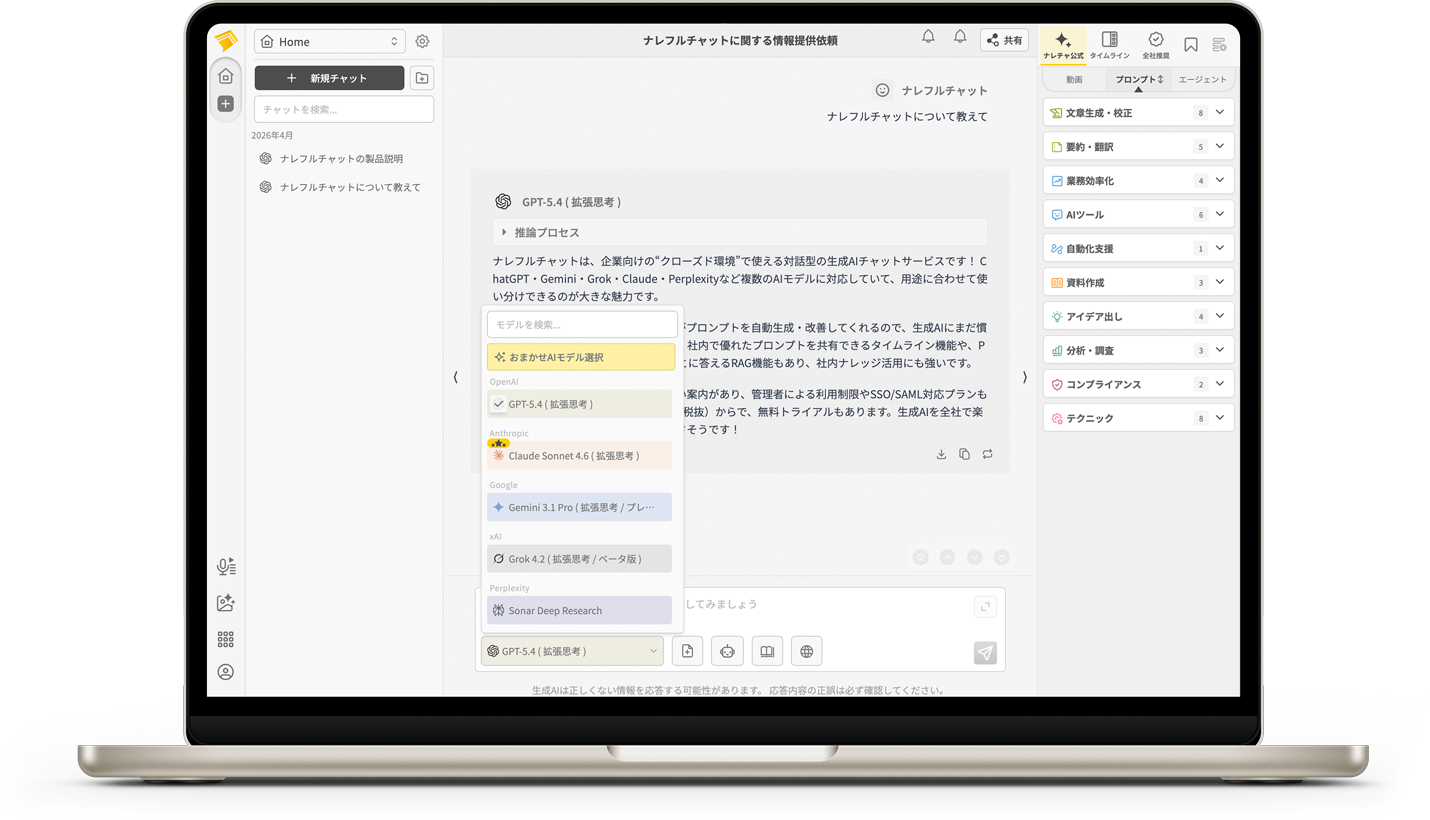Switch to エージェント sub-tab
Screen dimensions: 1430x820
(x=1202, y=79)
